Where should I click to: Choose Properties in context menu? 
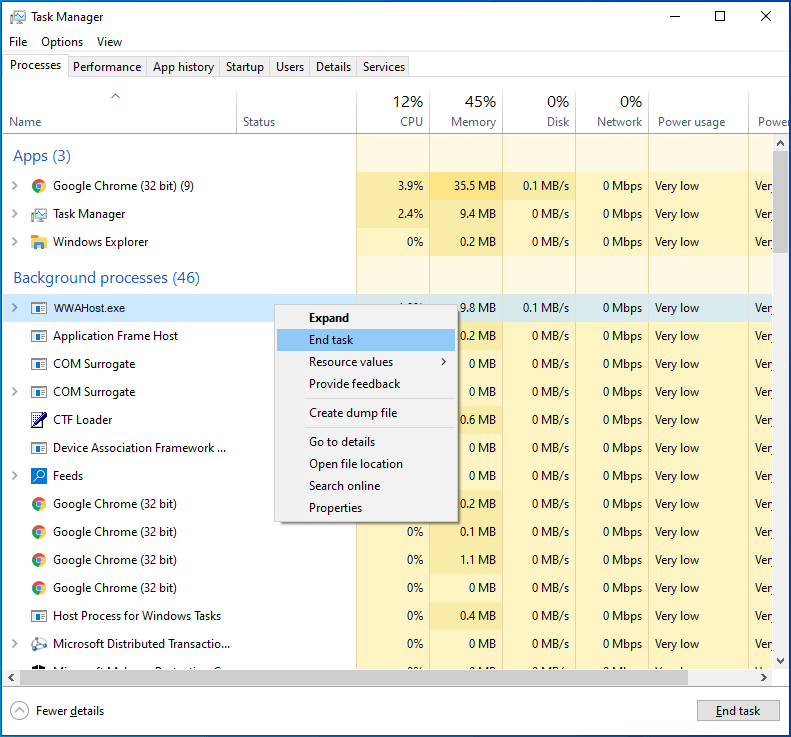click(366, 508)
